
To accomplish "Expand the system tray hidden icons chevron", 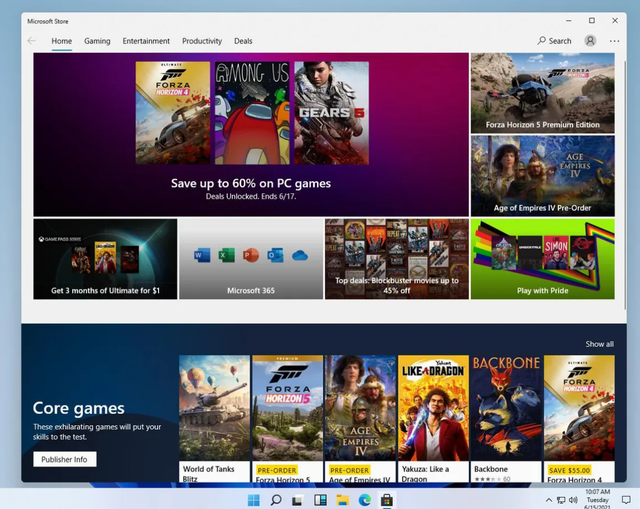I will [549, 499].
